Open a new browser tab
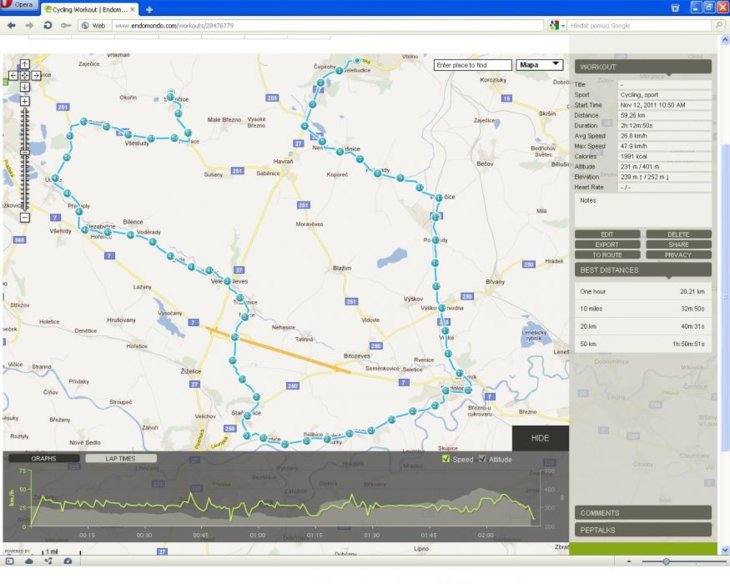The image size is (730, 584). [x=149, y=9]
